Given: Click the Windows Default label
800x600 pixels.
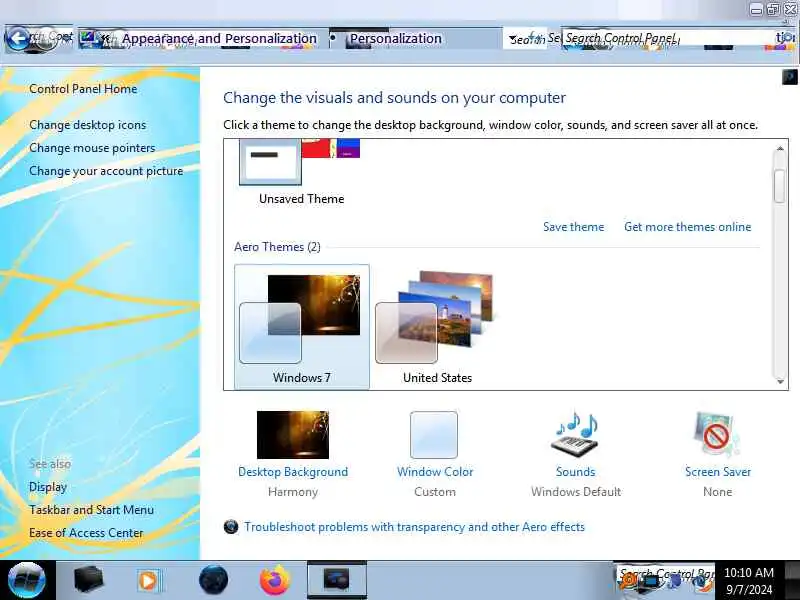Looking at the screenshot, I should 576,492.
